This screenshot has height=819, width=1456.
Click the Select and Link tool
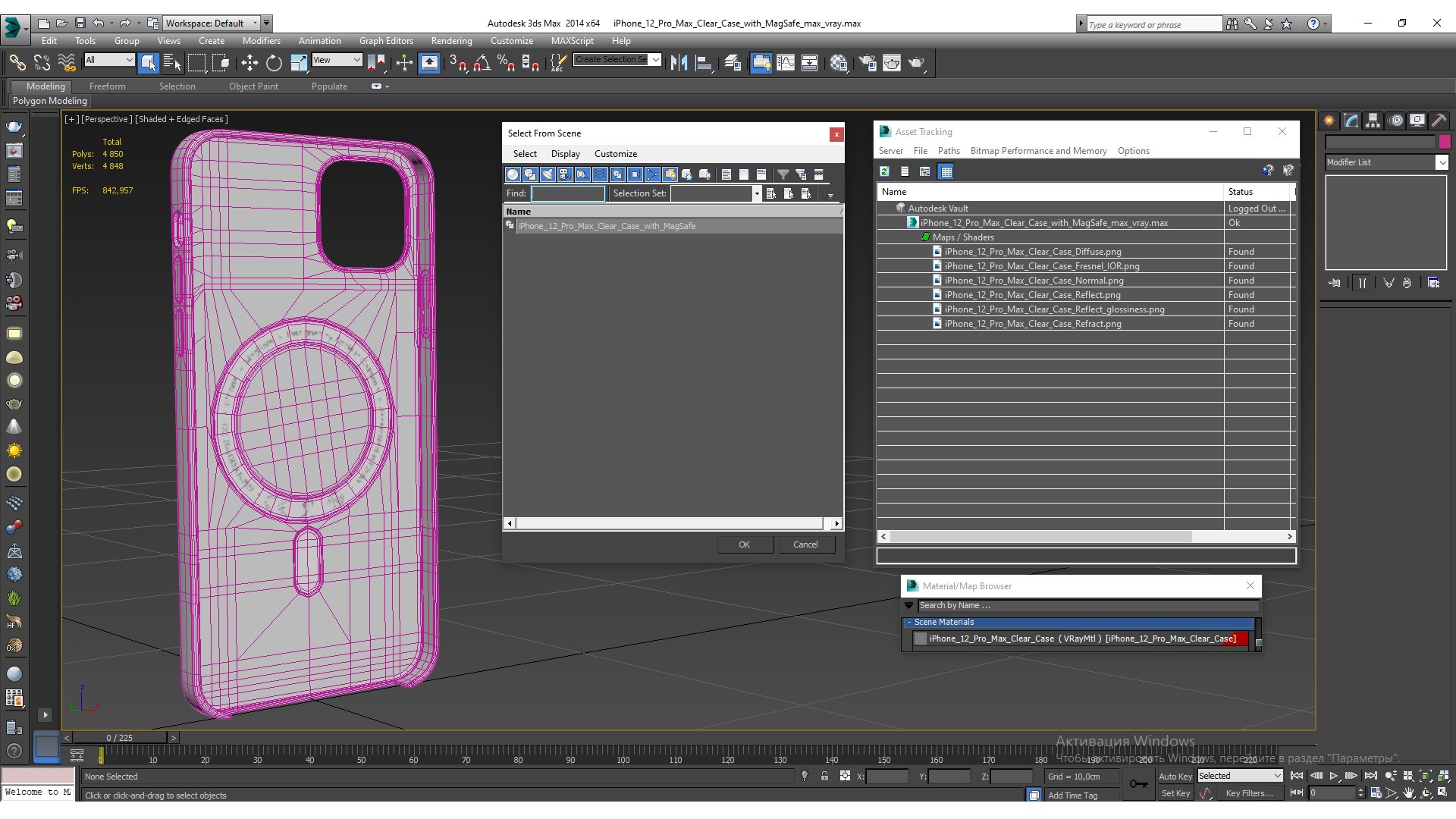(17, 63)
